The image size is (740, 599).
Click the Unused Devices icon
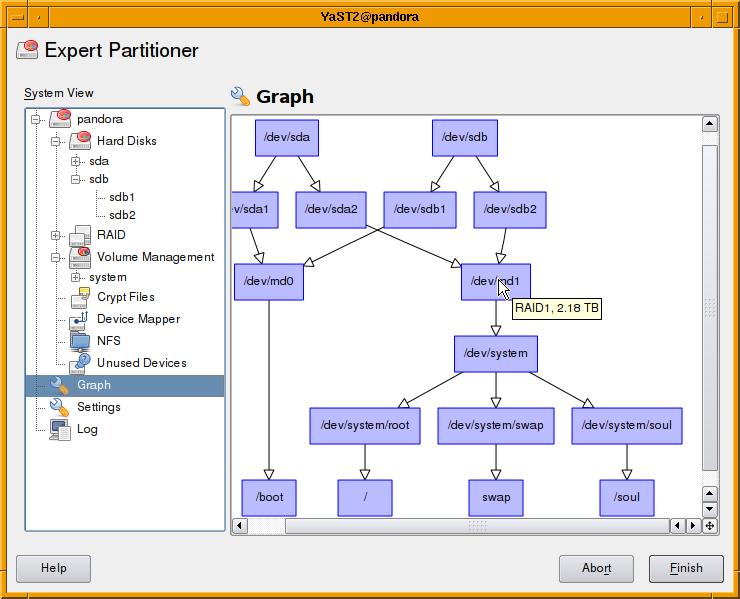point(80,363)
